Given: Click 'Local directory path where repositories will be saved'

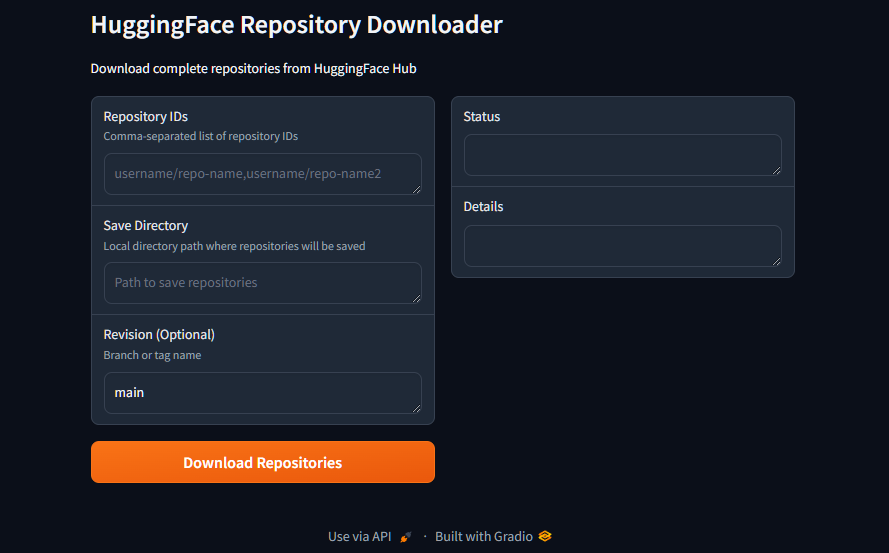Looking at the screenshot, I should tap(234, 246).
